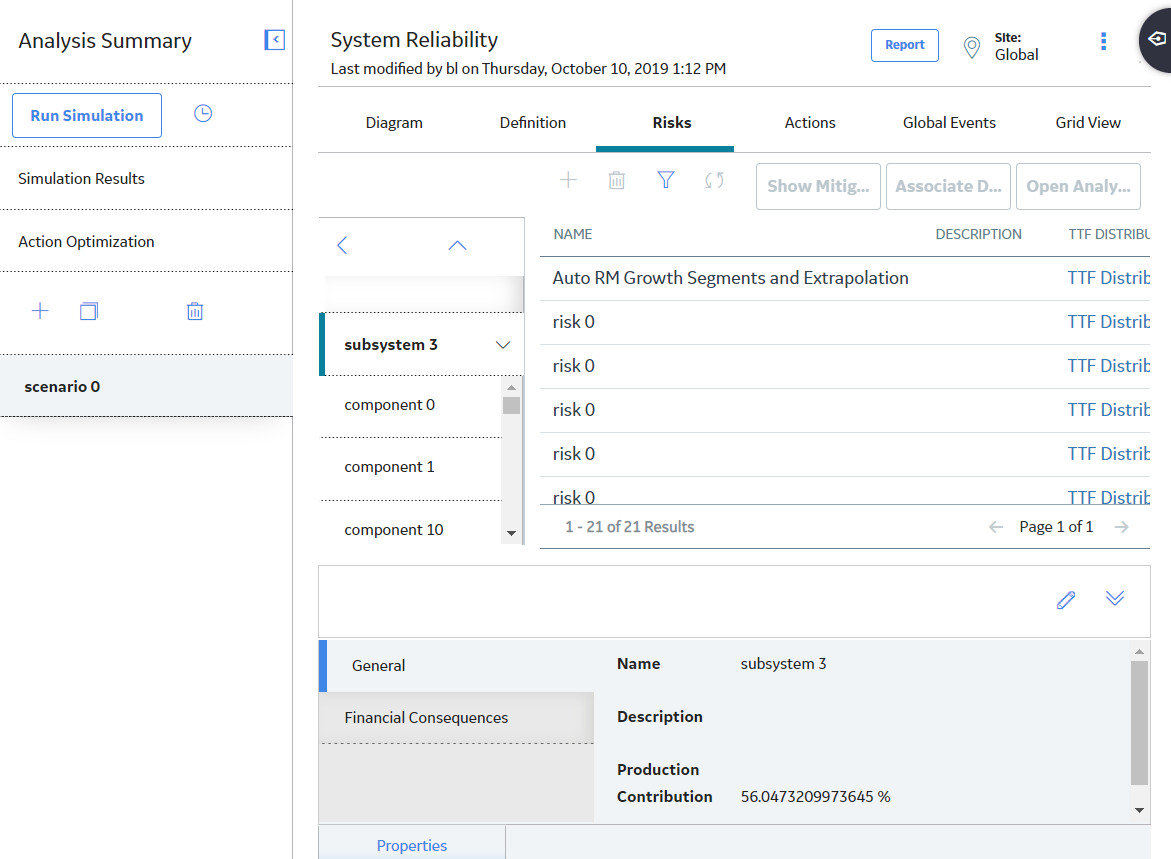The width and height of the screenshot is (1171, 859).
Task: Copy the selected scenario
Action: point(89,311)
